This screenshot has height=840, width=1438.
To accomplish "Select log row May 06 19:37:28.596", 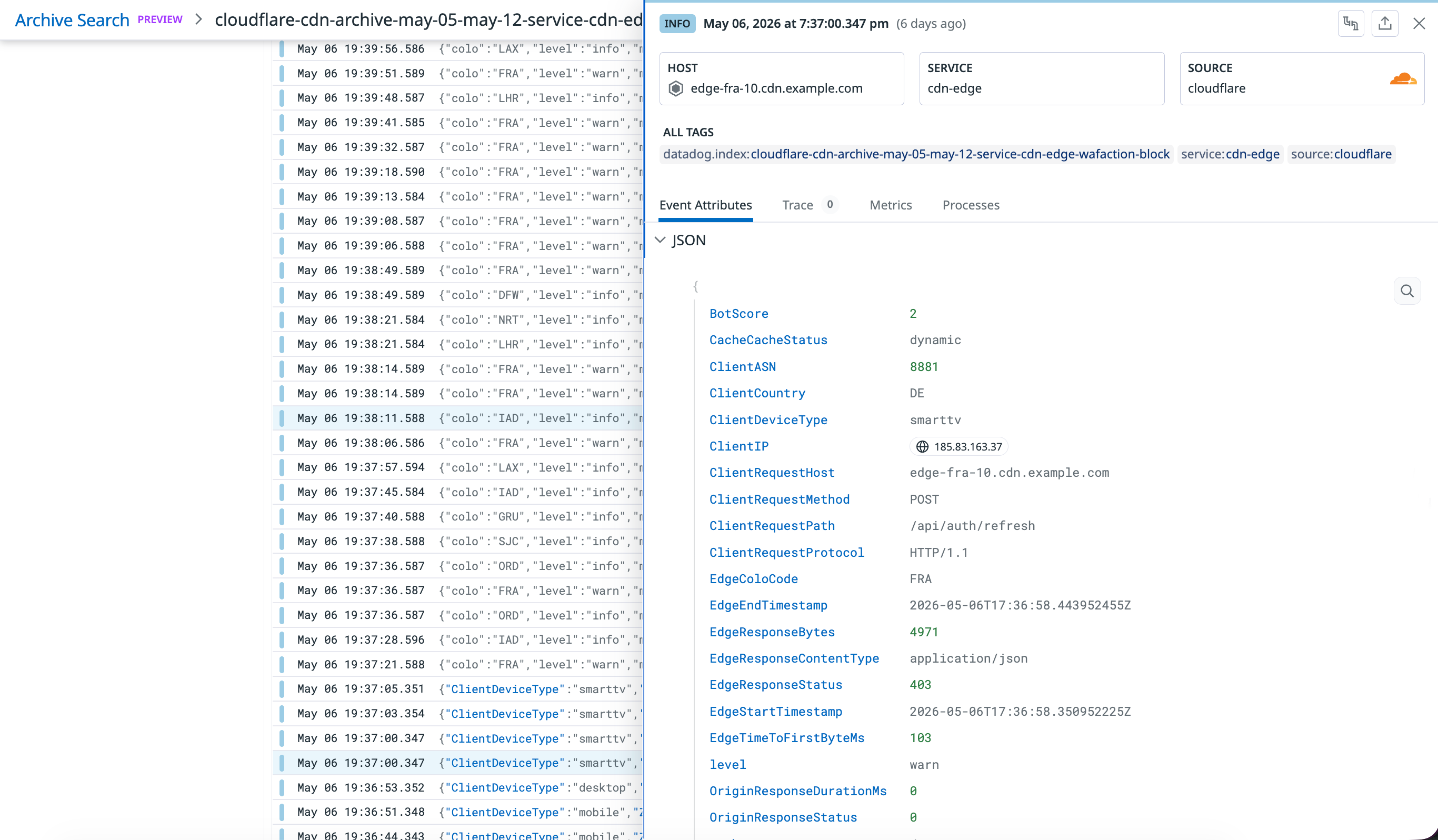I will (x=458, y=639).
